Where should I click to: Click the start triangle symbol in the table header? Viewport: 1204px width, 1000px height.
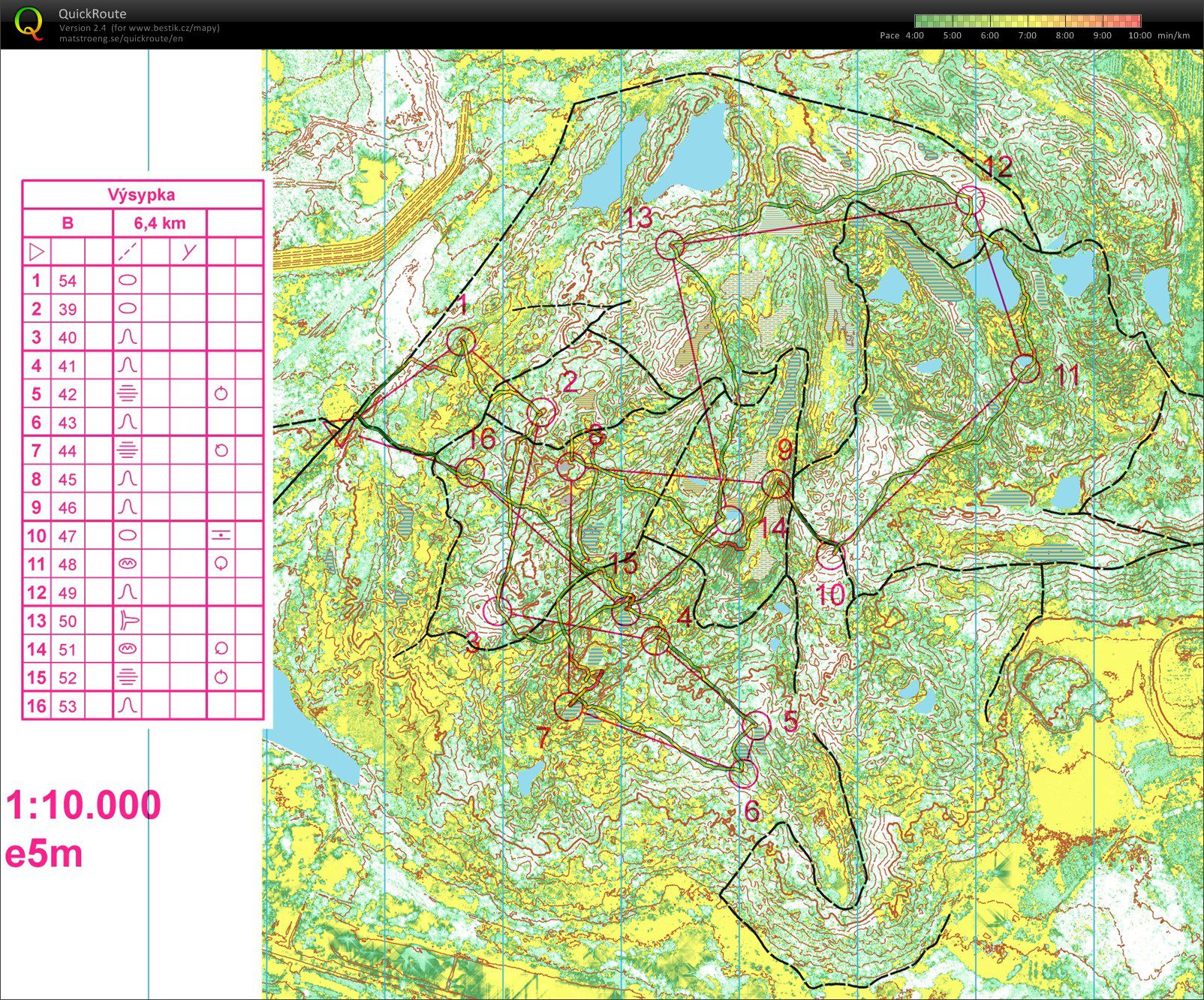tap(36, 252)
